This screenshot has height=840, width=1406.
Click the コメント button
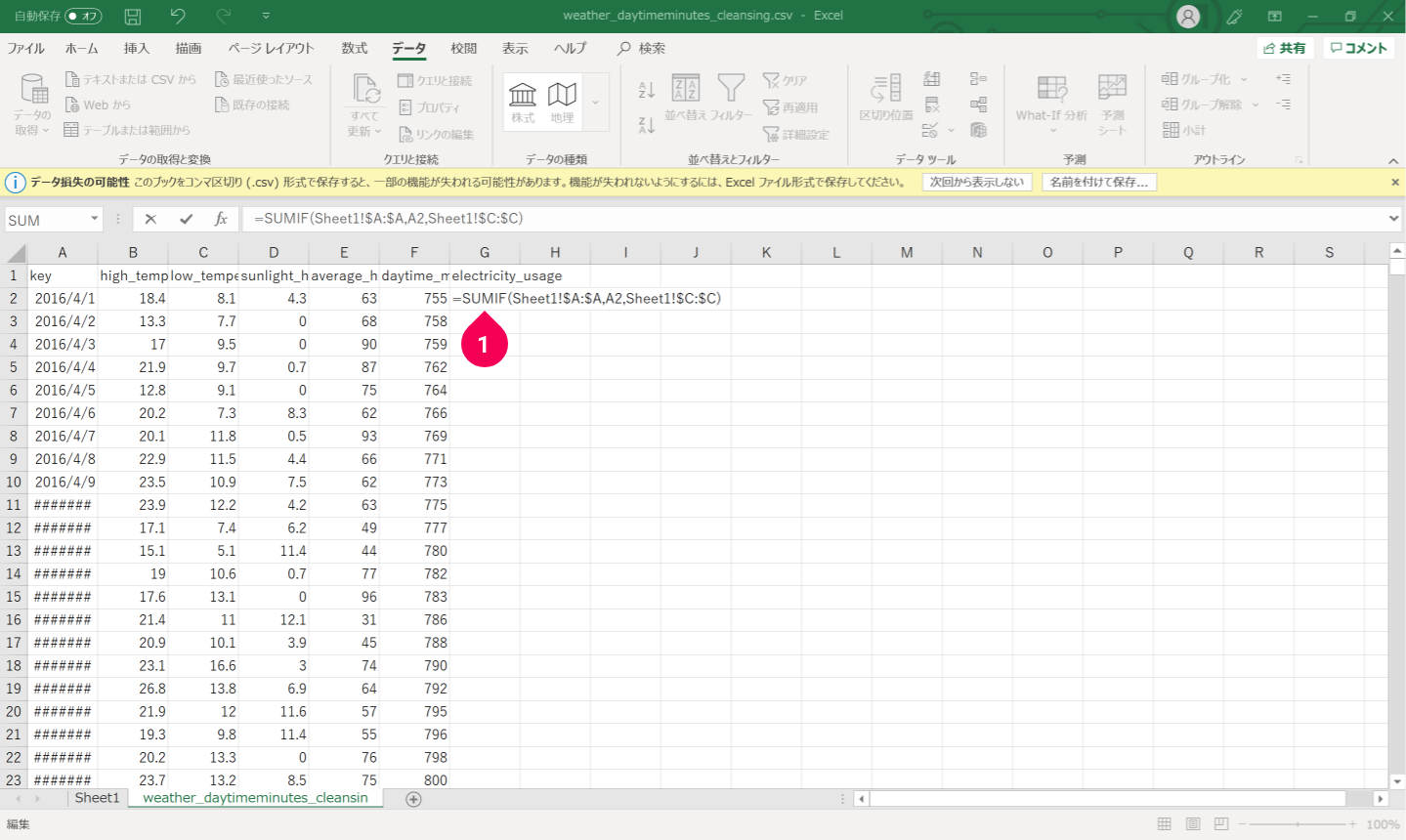[1359, 48]
